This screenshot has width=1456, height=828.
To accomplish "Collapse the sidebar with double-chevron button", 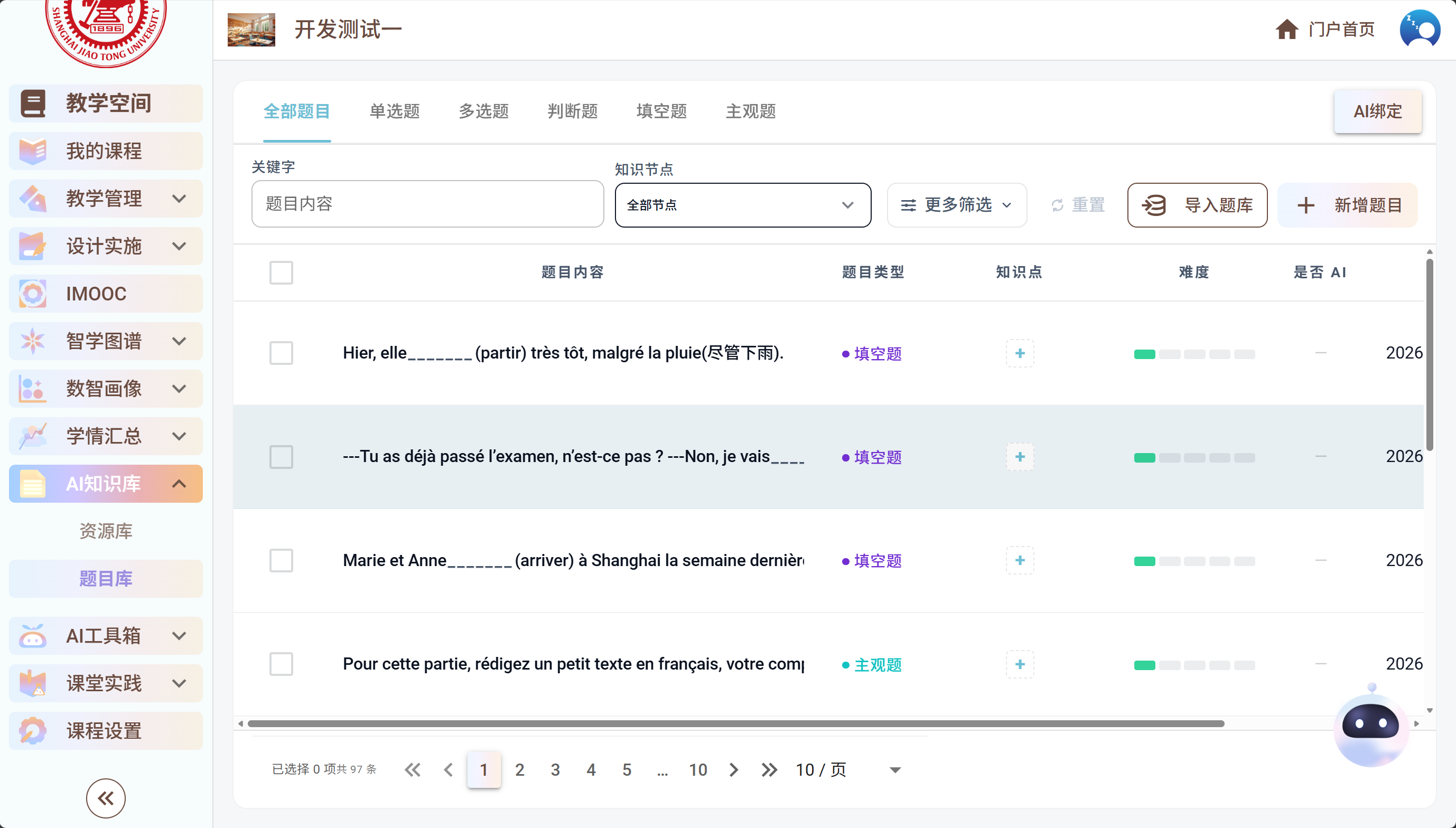I will tap(106, 798).
